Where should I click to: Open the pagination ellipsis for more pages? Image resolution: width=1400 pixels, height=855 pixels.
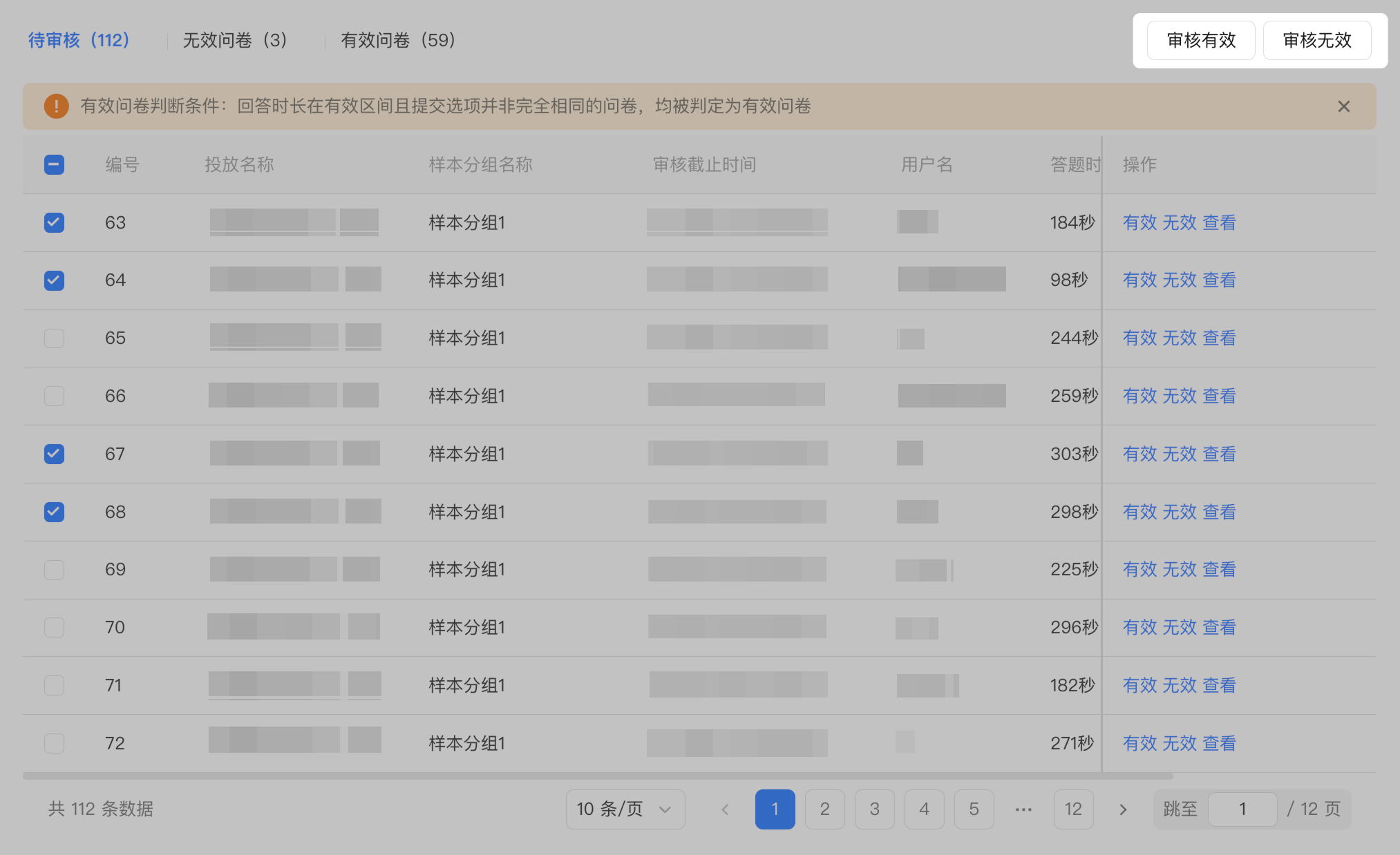pyautogui.click(x=1023, y=809)
